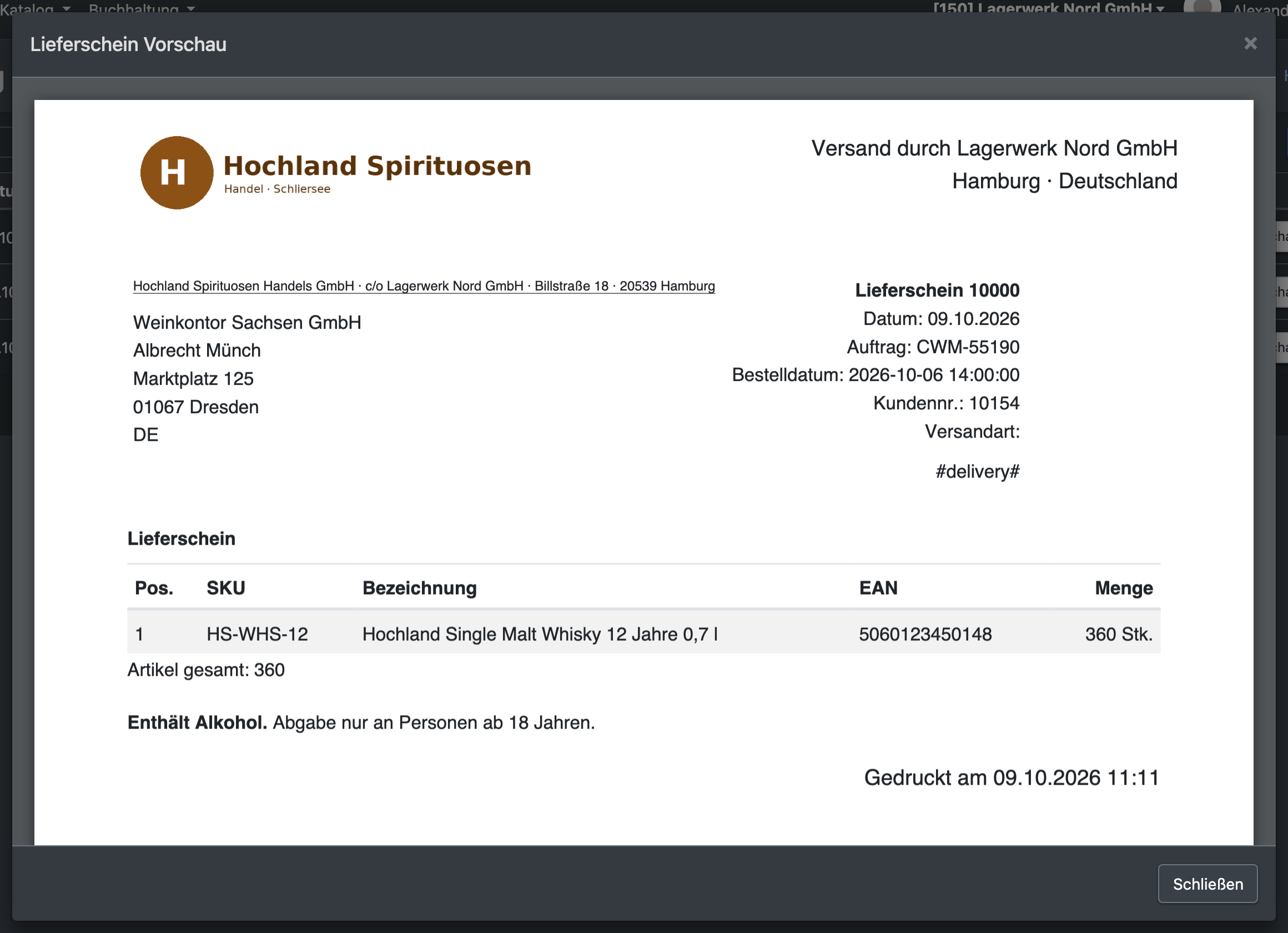The height and width of the screenshot is (933, 1288).
Task: Click the Versand durch Lagerwerk Nord GmbH header
Action: (x=994, y=148)
